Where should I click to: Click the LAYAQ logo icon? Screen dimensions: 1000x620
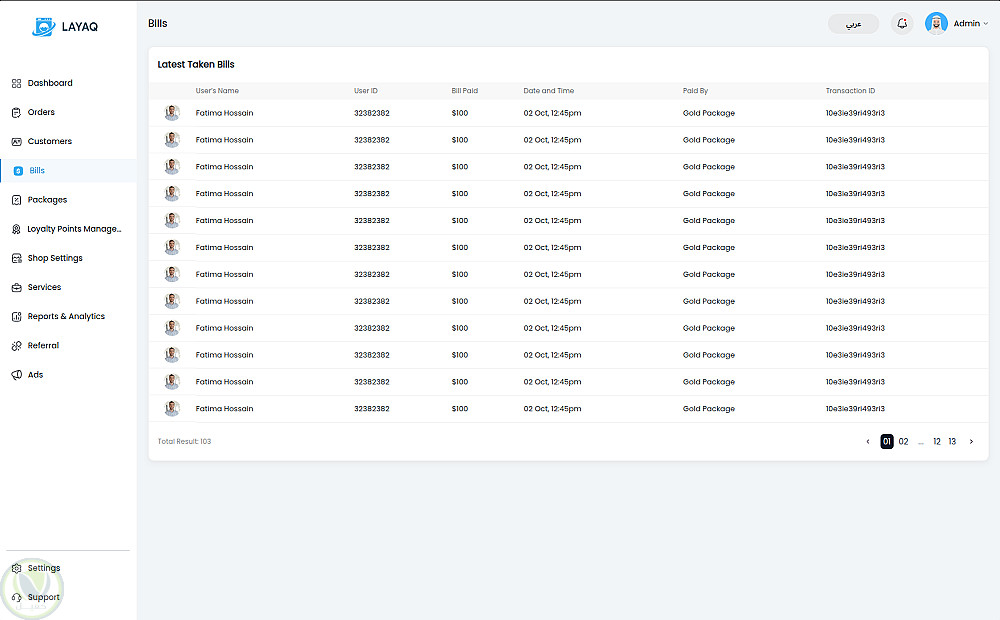(x=43, y=27)
